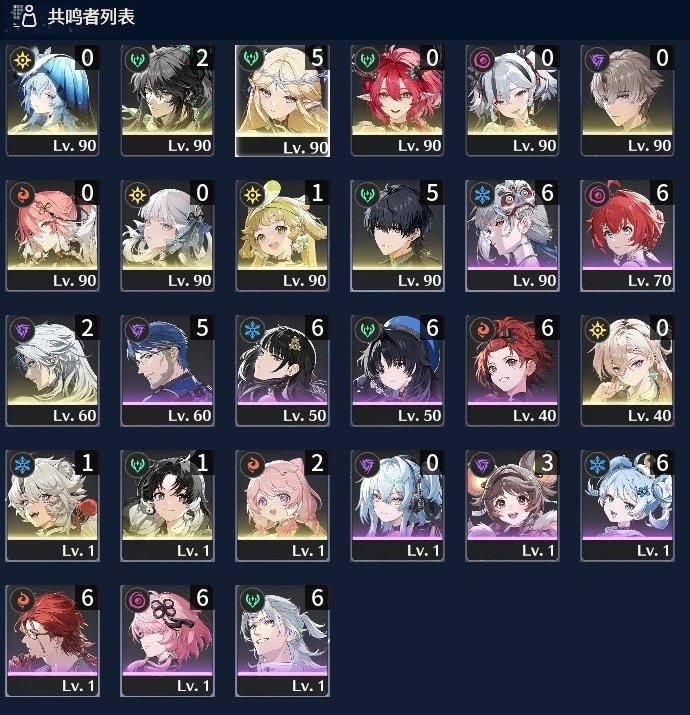Select the brown-haired girl with sequence 3
690x715 pixels.
(x=512, y=505)
